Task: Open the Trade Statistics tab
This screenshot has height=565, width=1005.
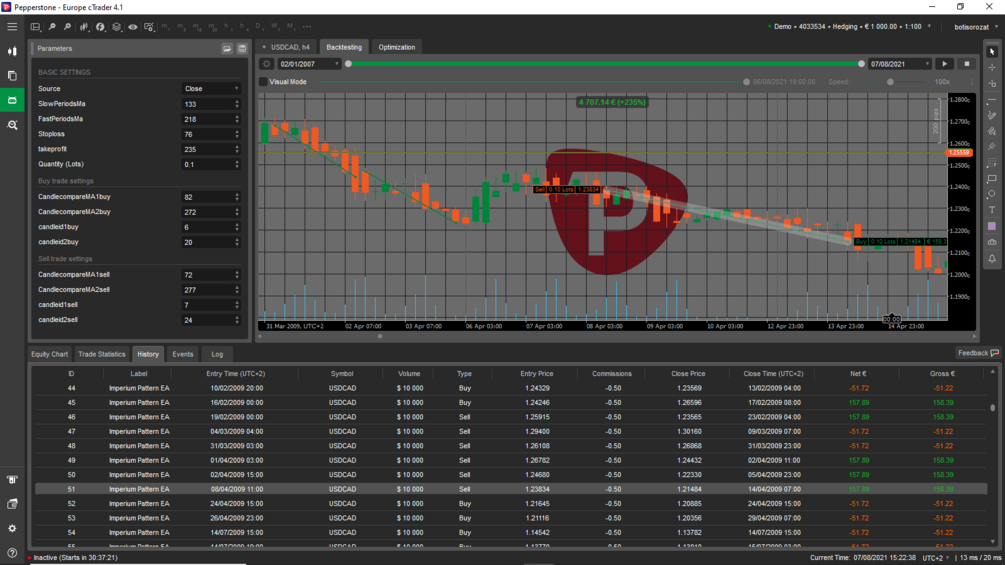Action: [x=101, y=354]
